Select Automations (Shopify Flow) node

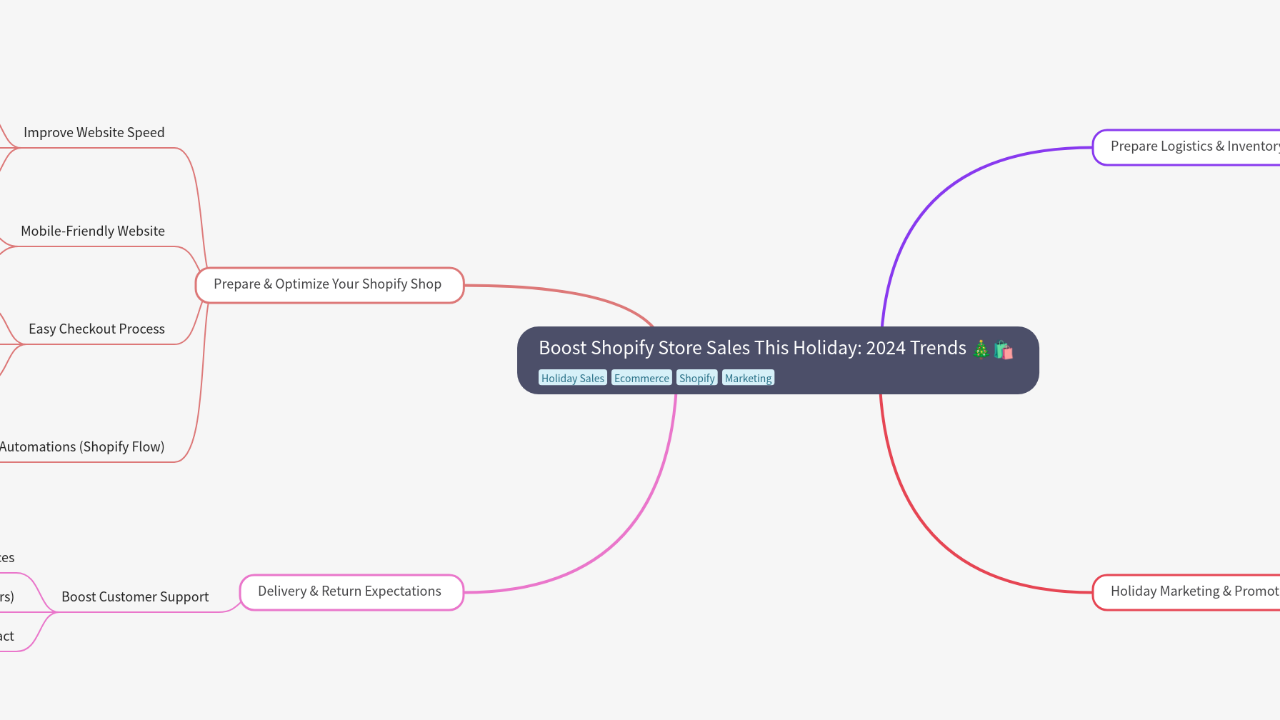[x=82, y=447]
